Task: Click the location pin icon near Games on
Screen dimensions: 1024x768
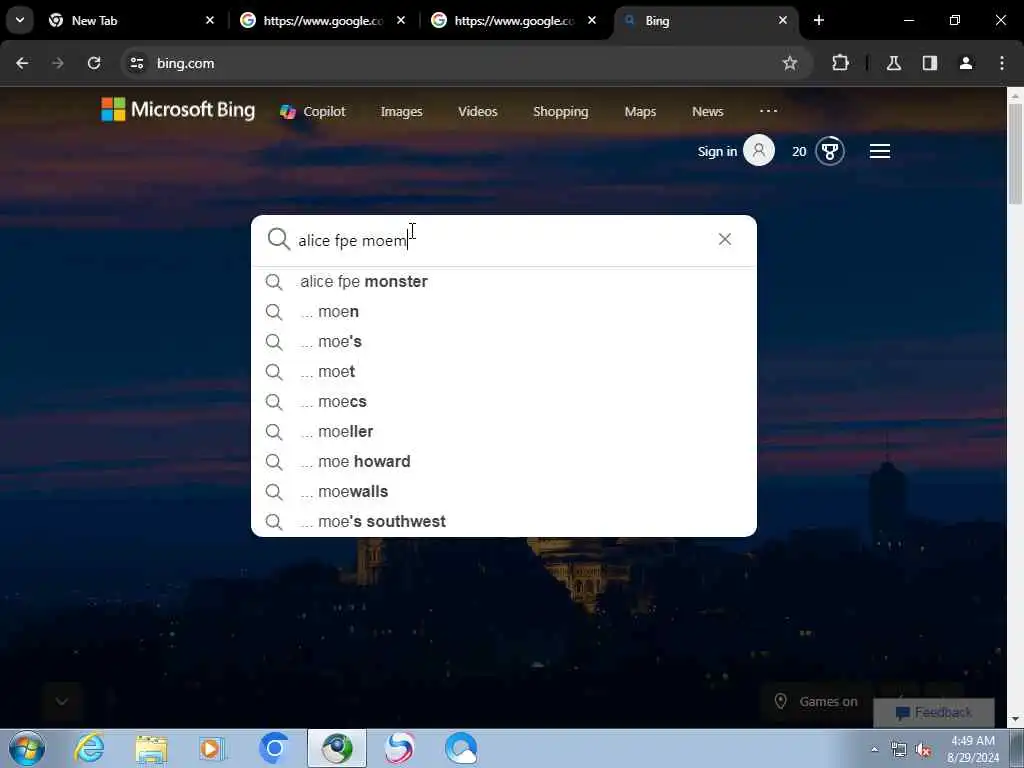Action: pos(780,701)
